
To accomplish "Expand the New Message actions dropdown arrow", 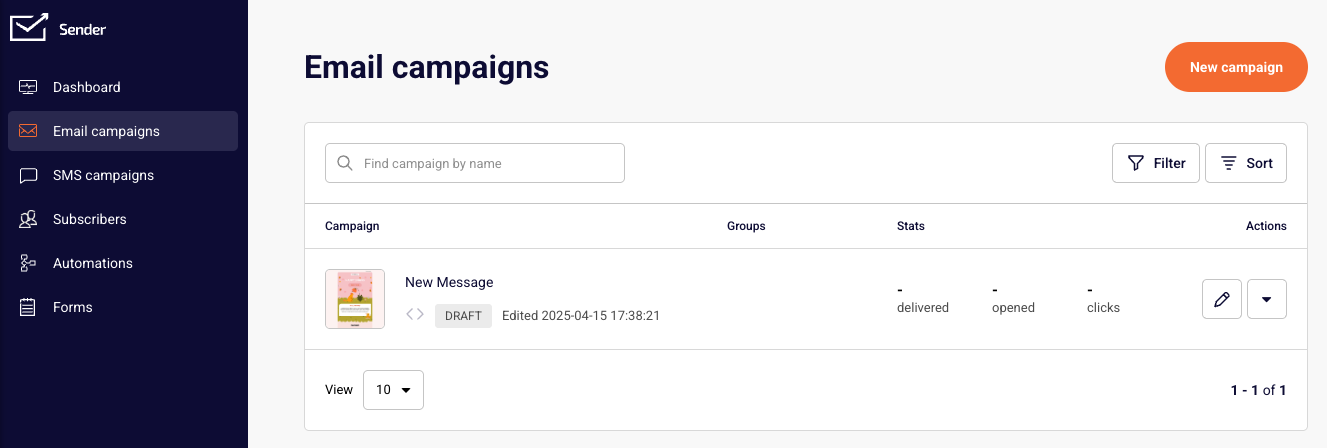I will click(x=1267, y=299).
